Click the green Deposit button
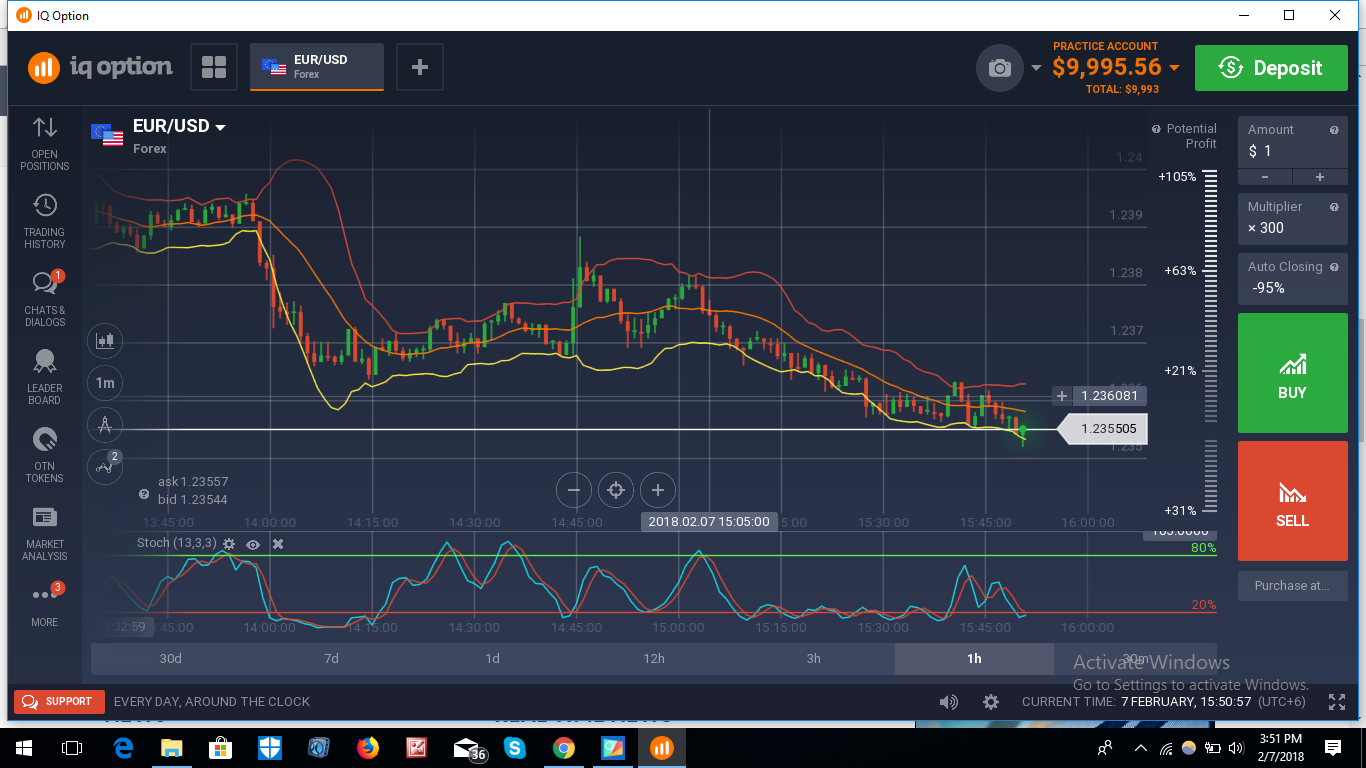This screenshot has width=1366, height=768. coord(1271,68)
